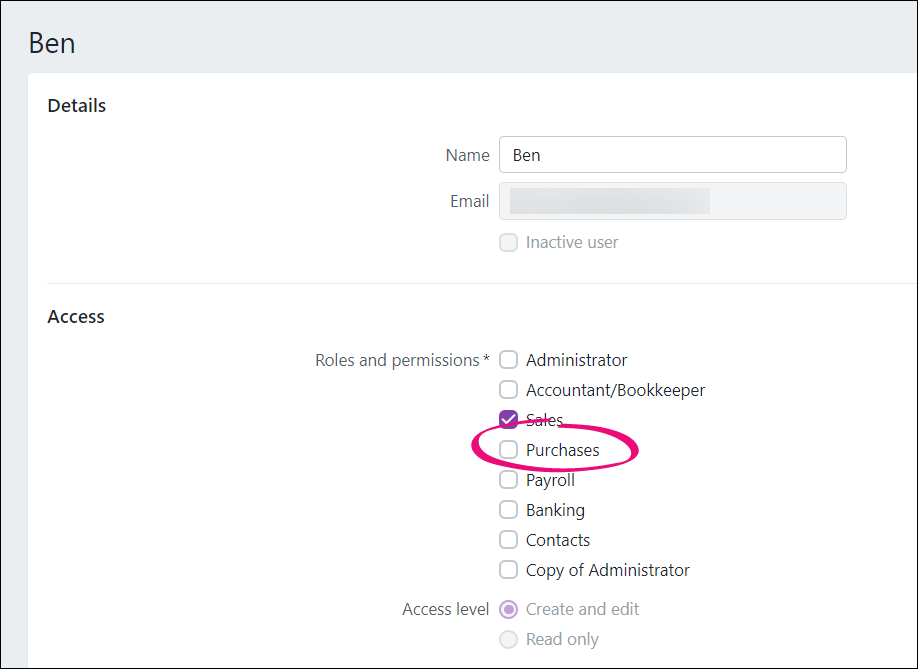Check the Accountant/Bookkeeper role checkbox
The width and height of the screenshot is (918, 669).
508,389
